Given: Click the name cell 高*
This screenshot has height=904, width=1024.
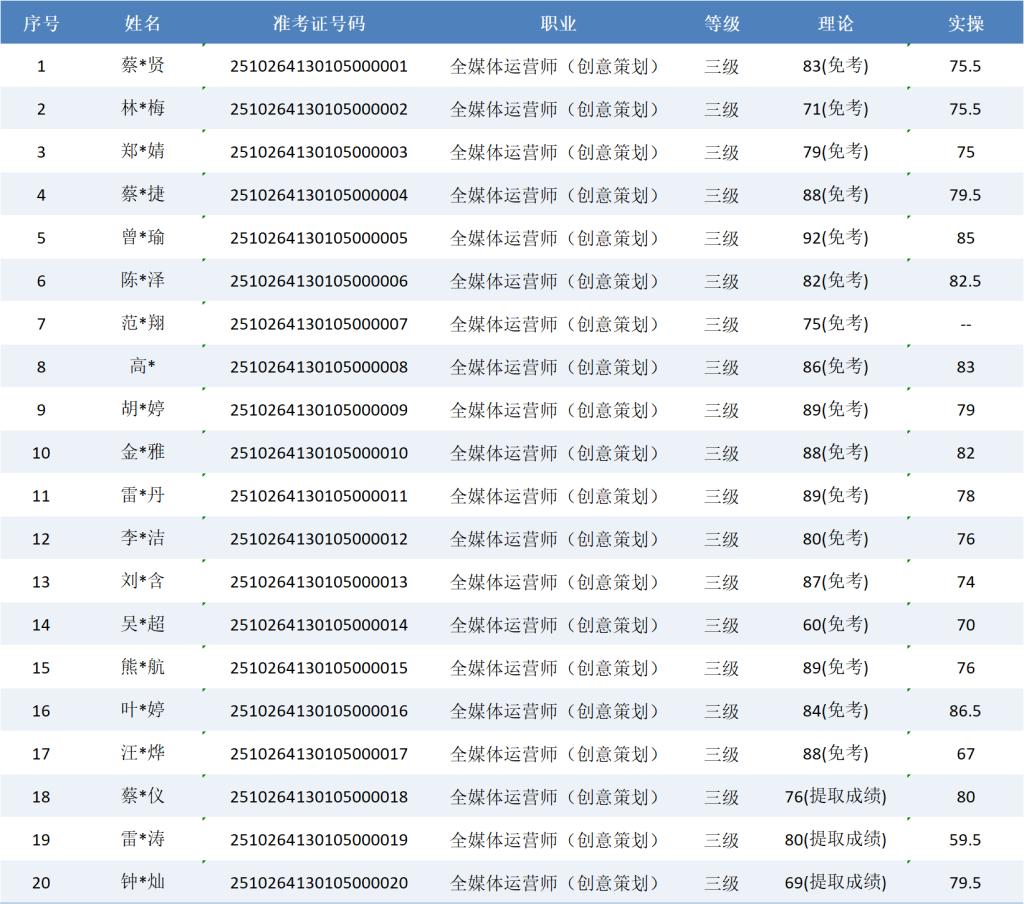Looking at the screenshot, I should [143, 367].
